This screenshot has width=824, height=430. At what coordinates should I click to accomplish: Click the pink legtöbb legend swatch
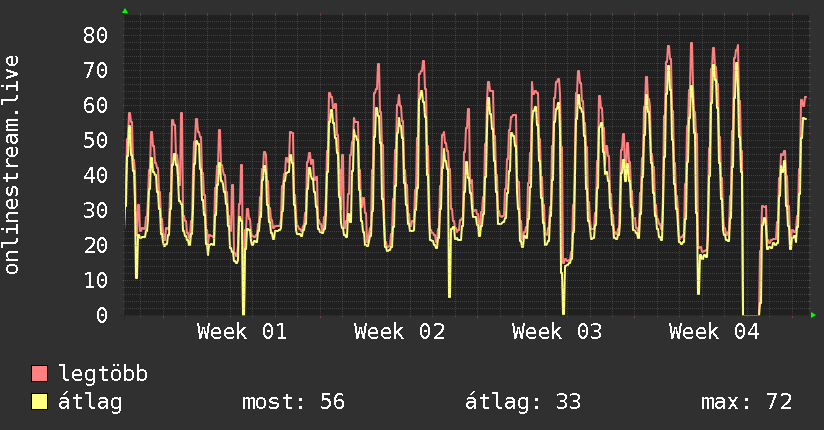39,373
